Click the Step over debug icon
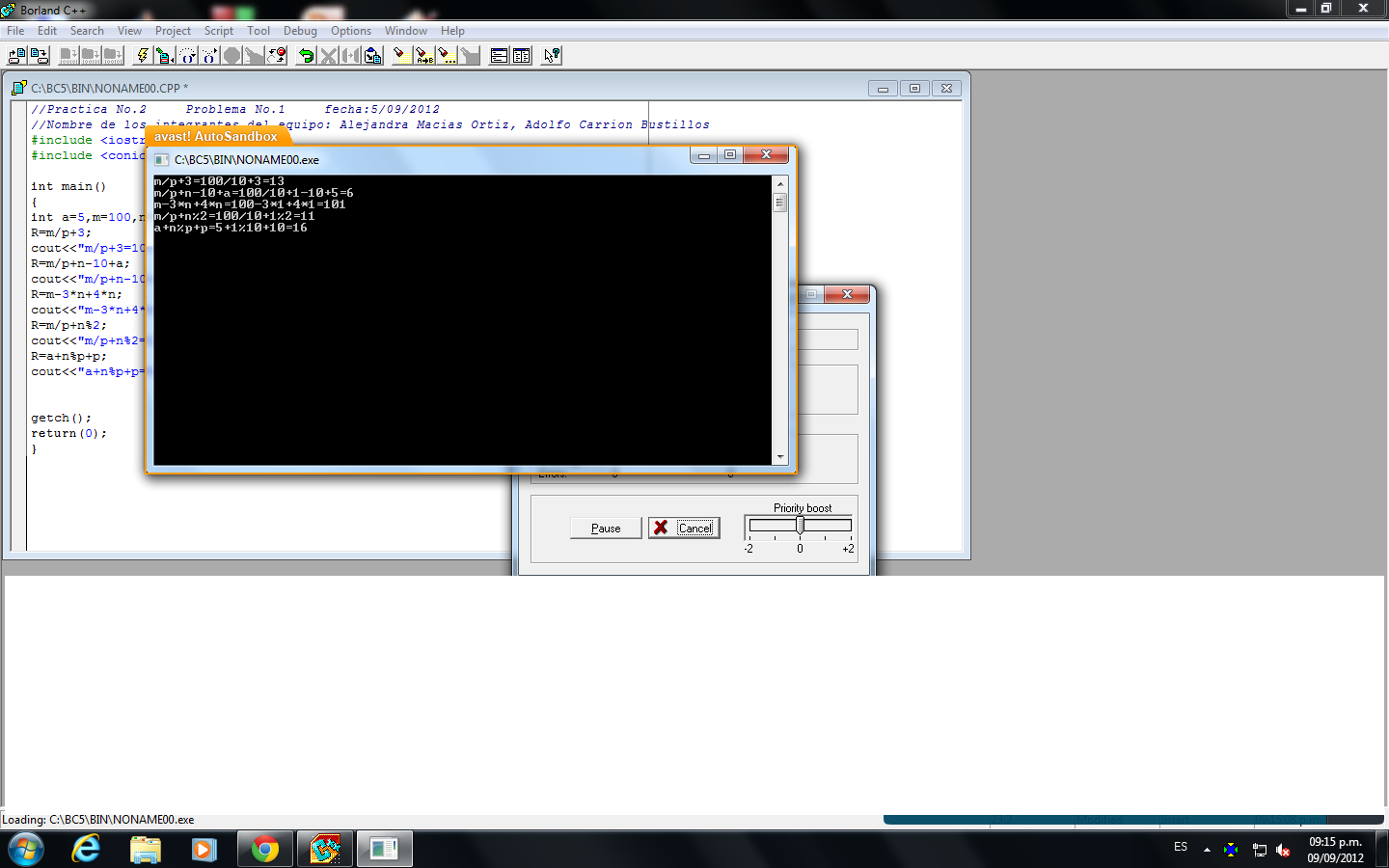1389x868 pixels. pos(209,55)
